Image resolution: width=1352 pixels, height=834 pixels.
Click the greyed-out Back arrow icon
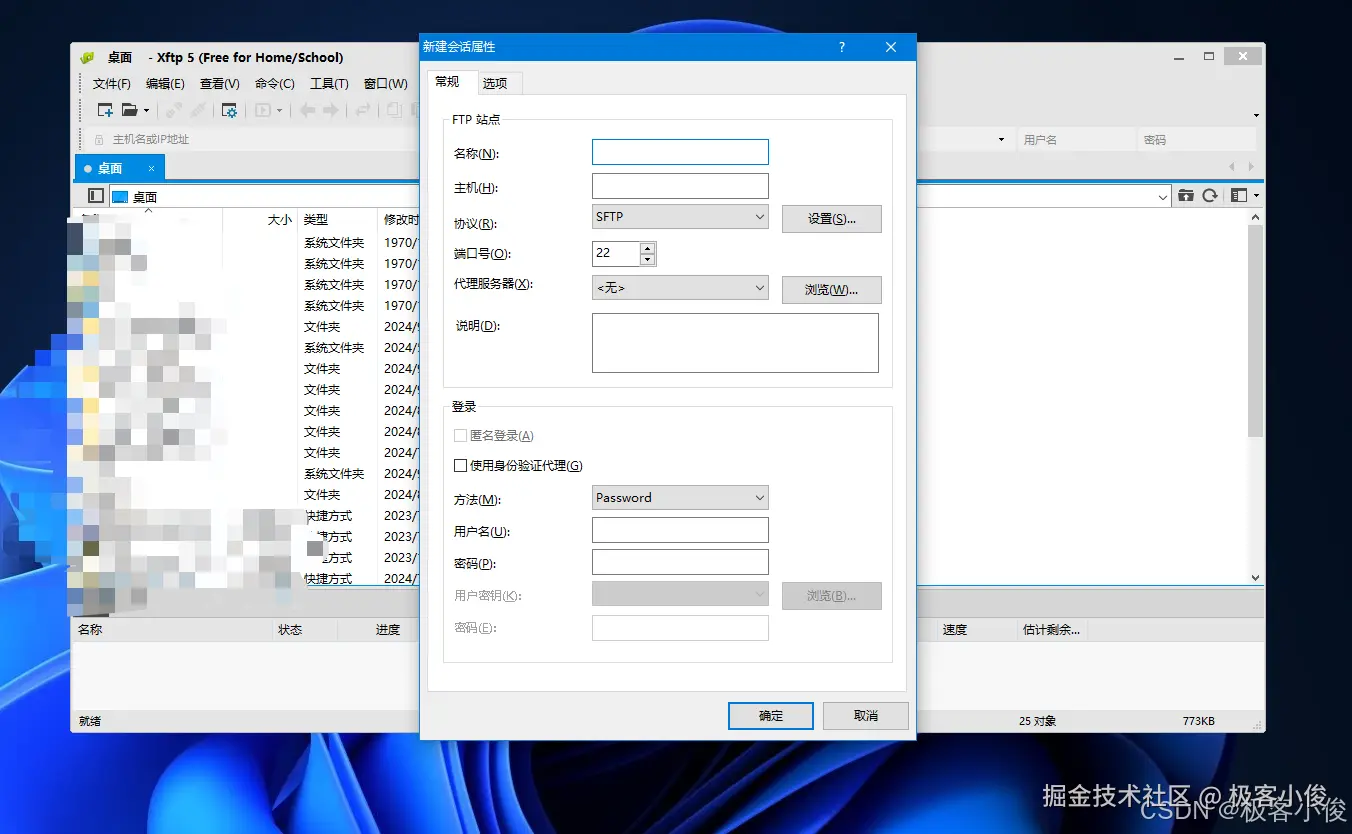click(308, 110)
